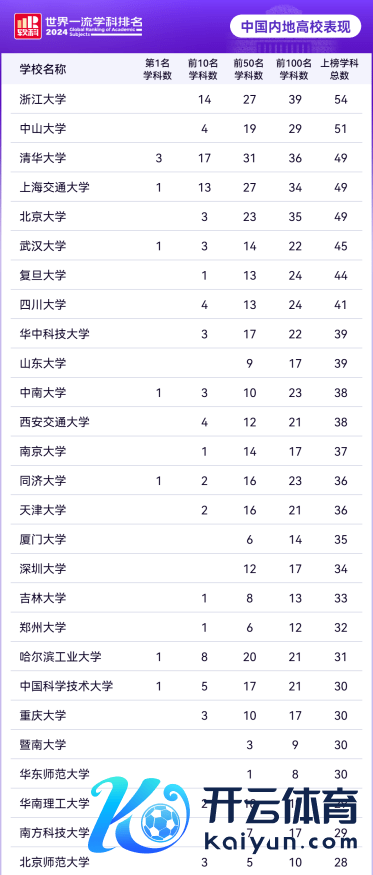Select the 中国内地高校表现 pill button
The image size is (373, 875).
click(295, 26)
